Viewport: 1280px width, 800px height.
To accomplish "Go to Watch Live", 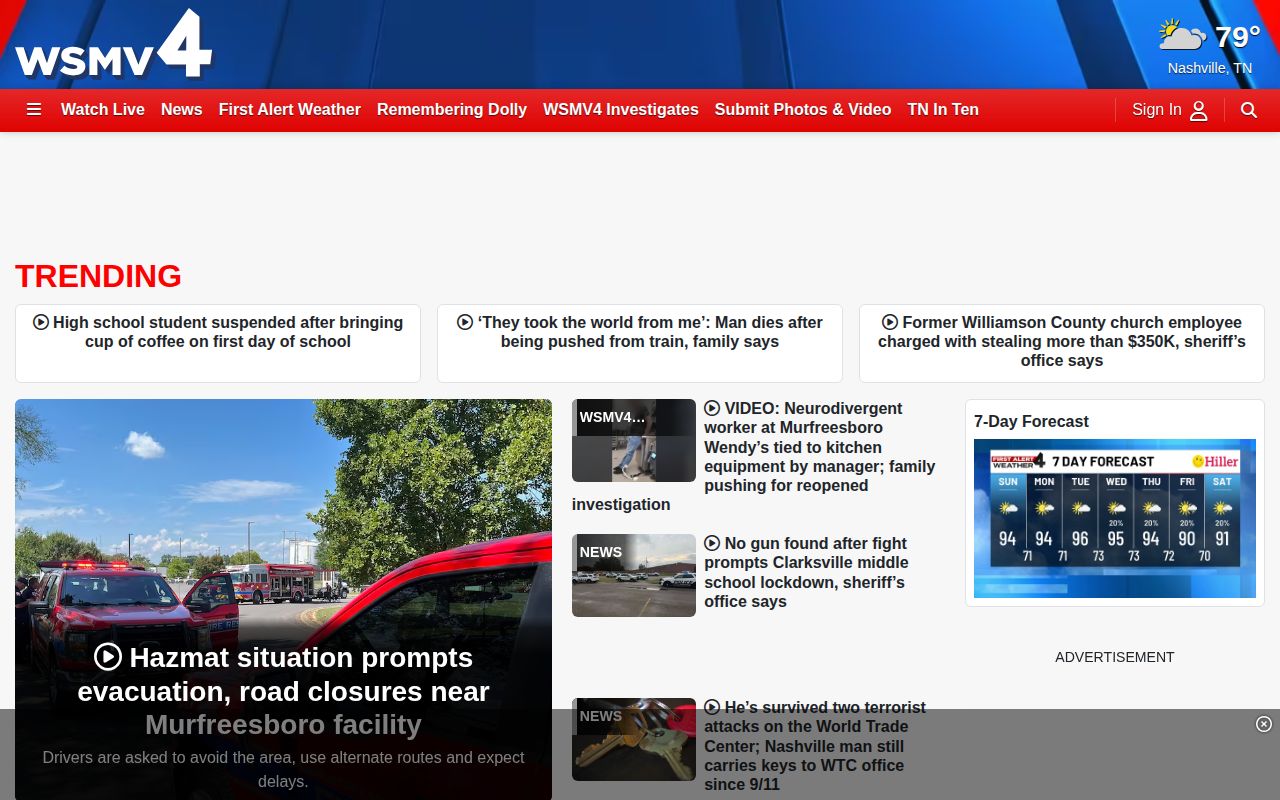I will 103,110.
